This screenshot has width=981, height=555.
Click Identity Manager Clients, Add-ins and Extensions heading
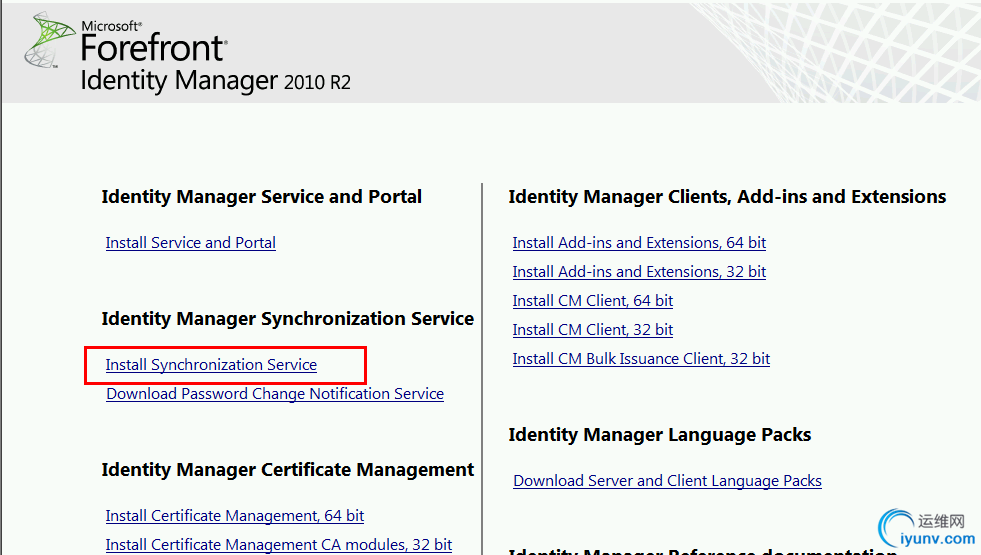[x=727, y=196]
